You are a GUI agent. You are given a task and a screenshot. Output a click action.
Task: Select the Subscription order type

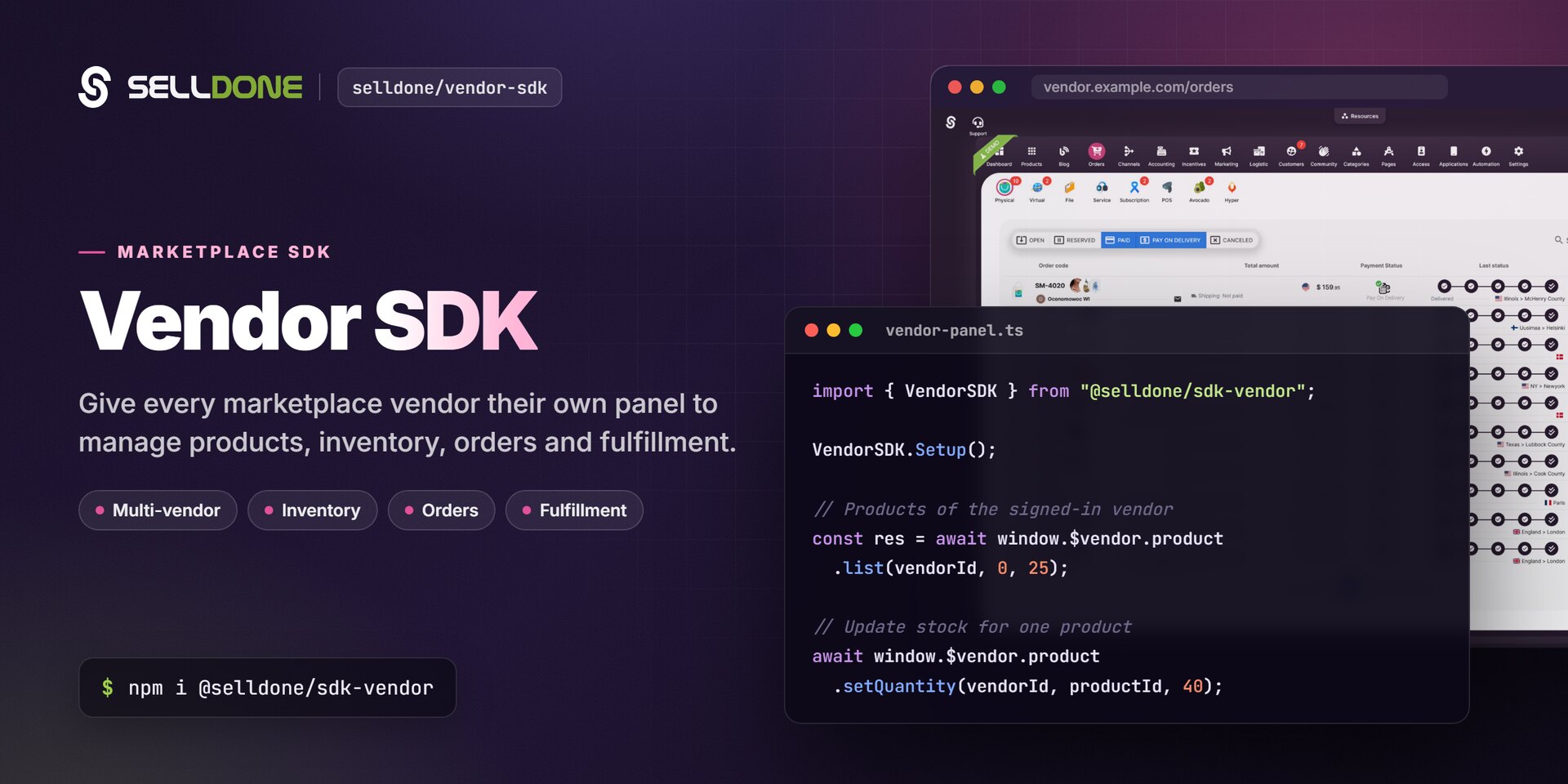pos(1134,191)
